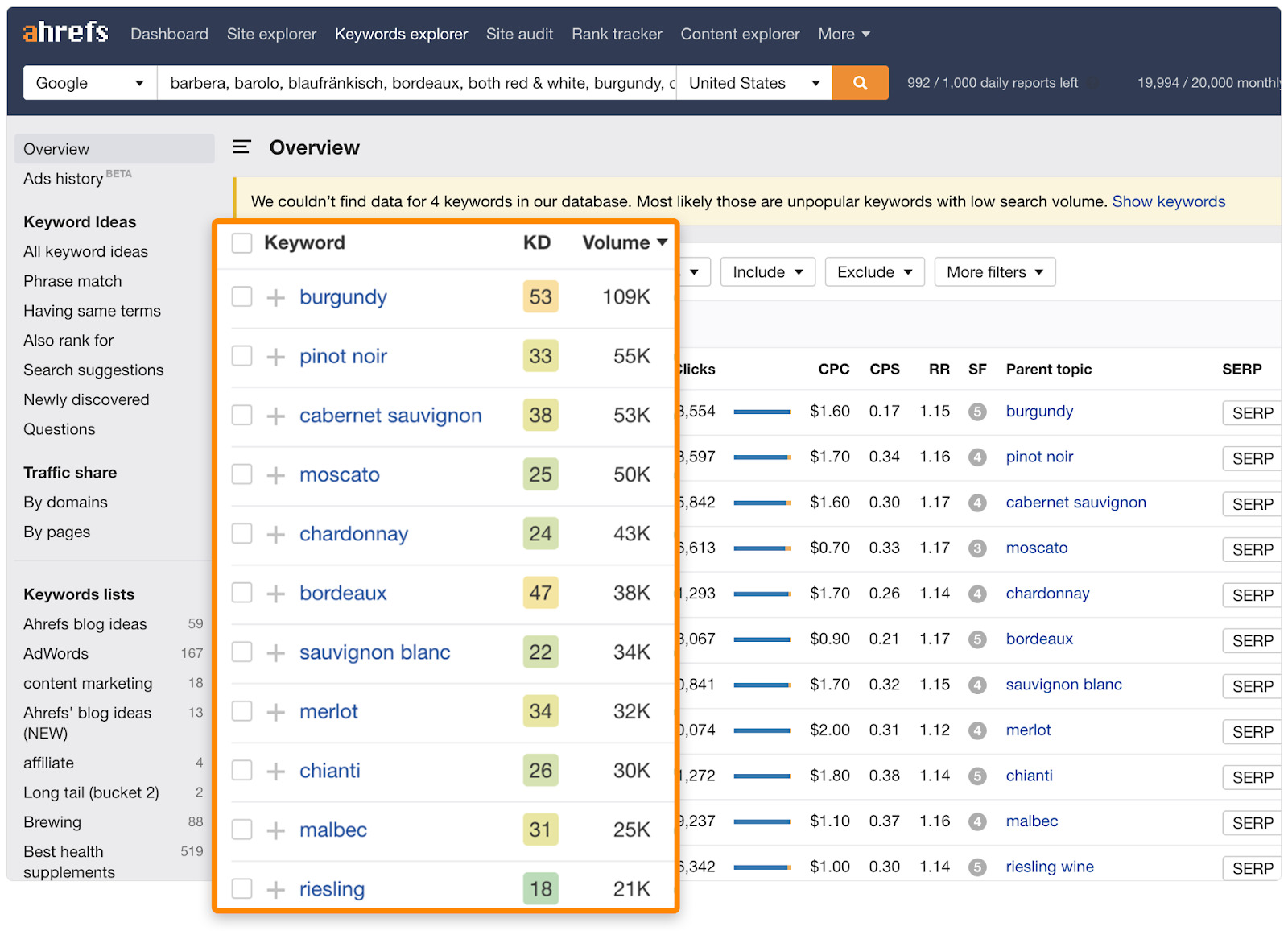Click the KD score badge for bordeaux
1288x931 pixels.
pos(540,593)
